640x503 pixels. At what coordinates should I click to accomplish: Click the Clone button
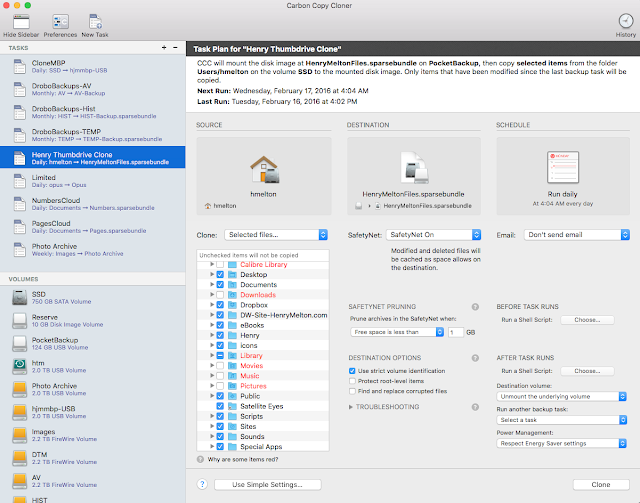tap(601, 485)
